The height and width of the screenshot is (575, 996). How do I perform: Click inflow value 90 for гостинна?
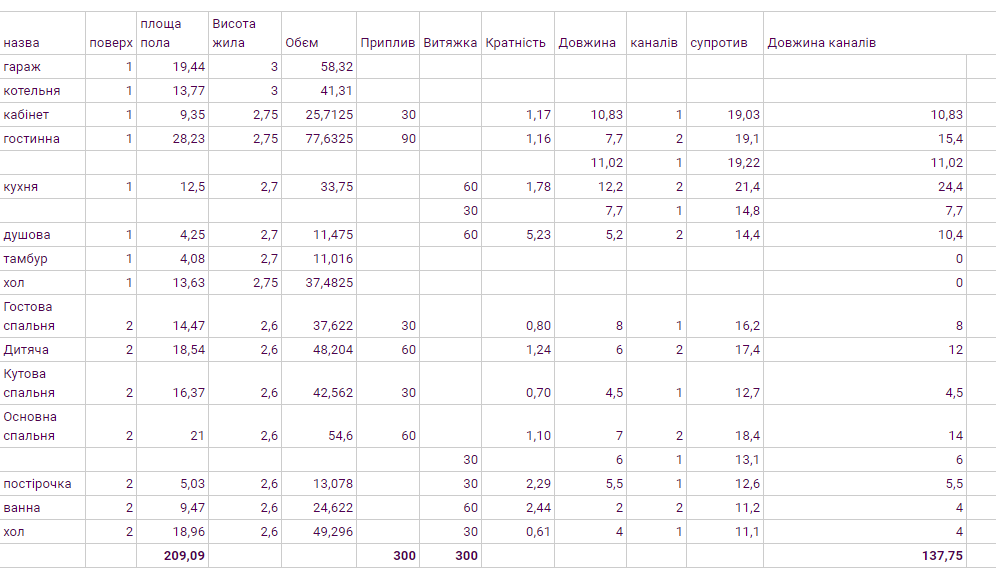tap(387, 139)
